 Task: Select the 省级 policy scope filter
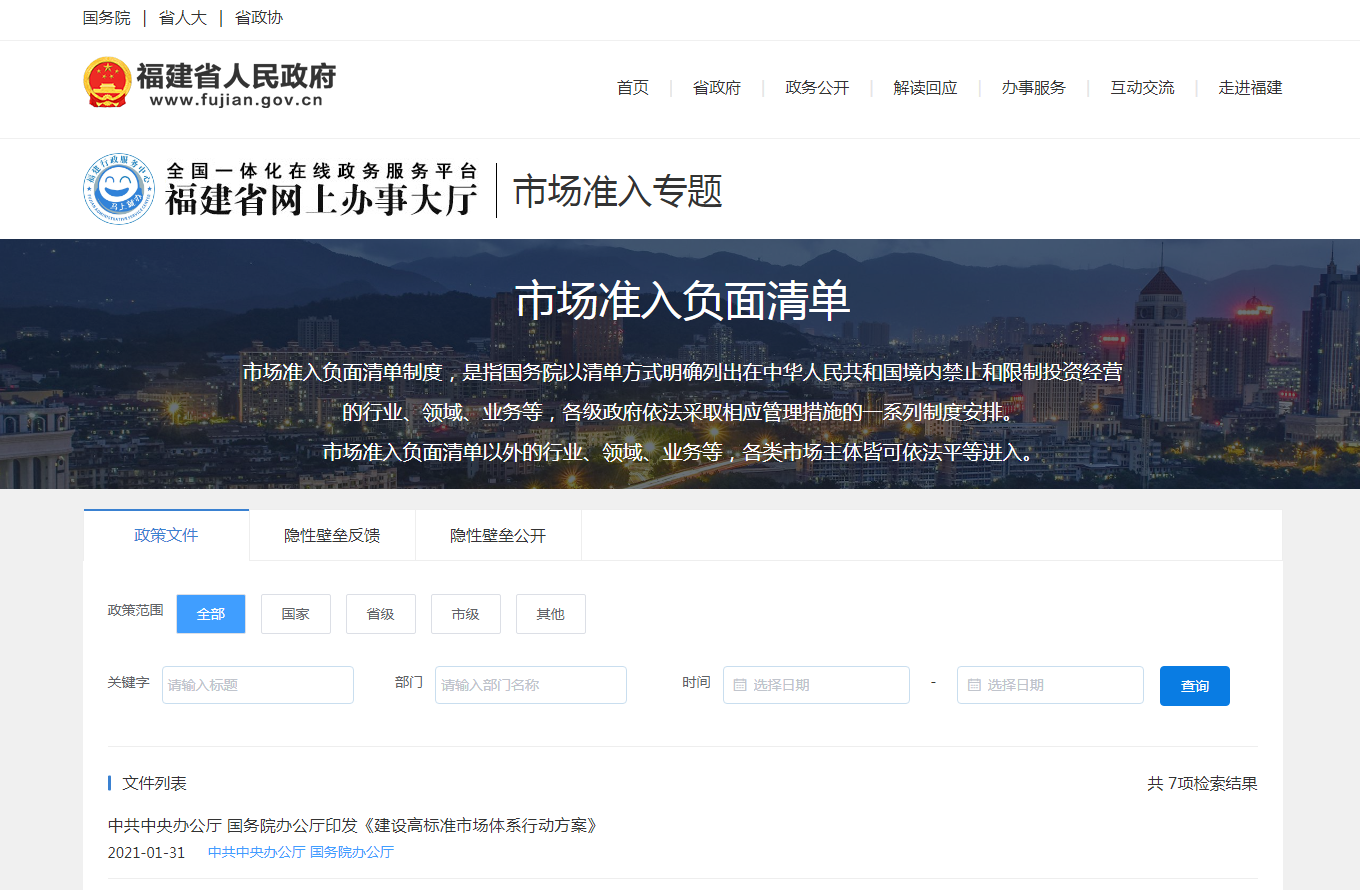pyautogui.click(x=381, y=614)
